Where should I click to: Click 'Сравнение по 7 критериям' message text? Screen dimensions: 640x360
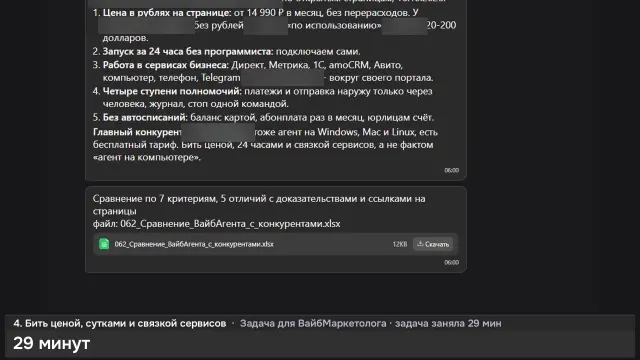(x=155, y=199)
